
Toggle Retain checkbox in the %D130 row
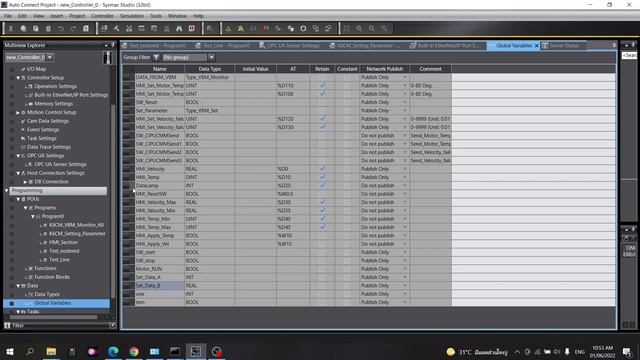click(322, 127)
